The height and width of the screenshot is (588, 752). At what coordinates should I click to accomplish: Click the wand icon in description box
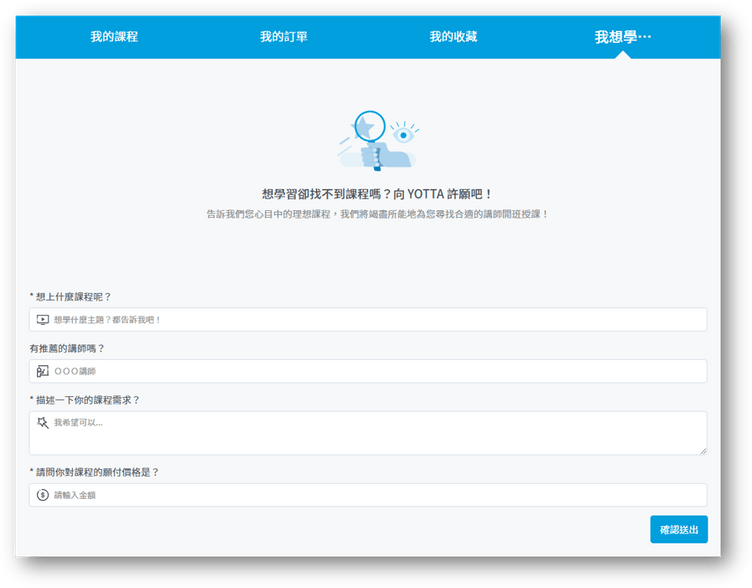coord(43,423)
